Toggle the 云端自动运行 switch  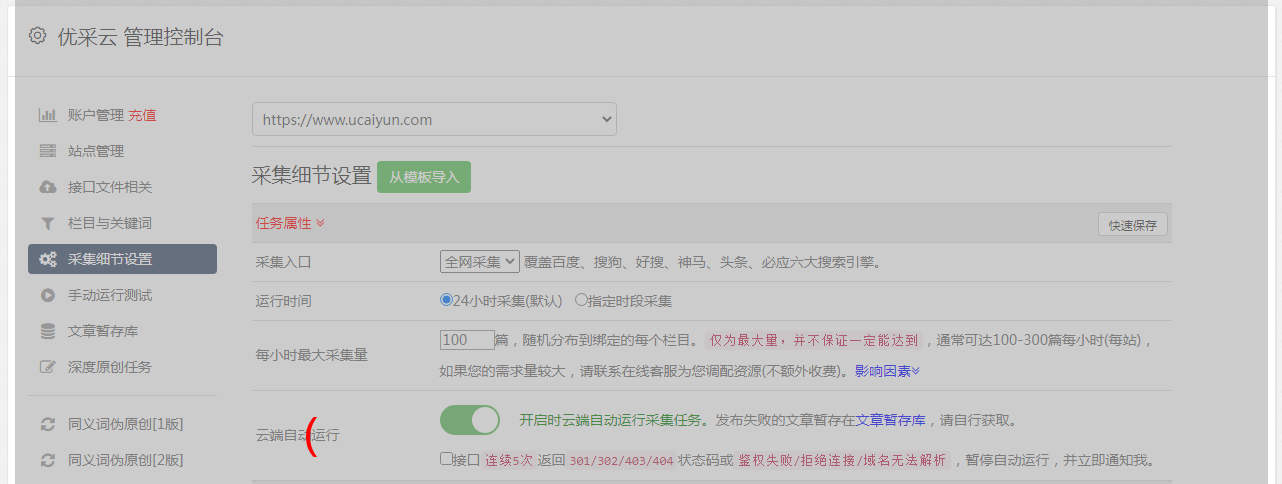point(470,420)
